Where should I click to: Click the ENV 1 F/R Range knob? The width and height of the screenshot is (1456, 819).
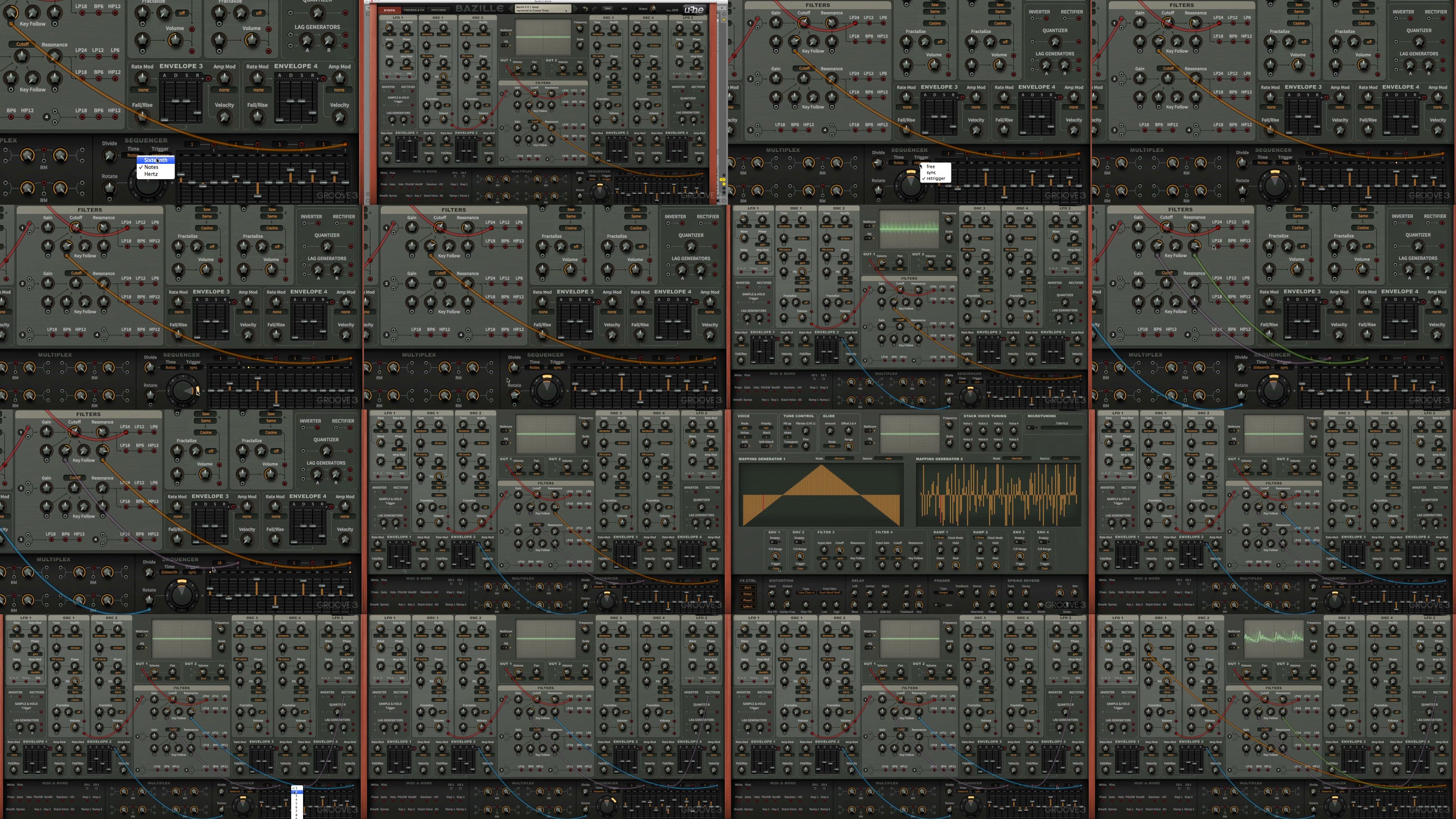[775, 556]
